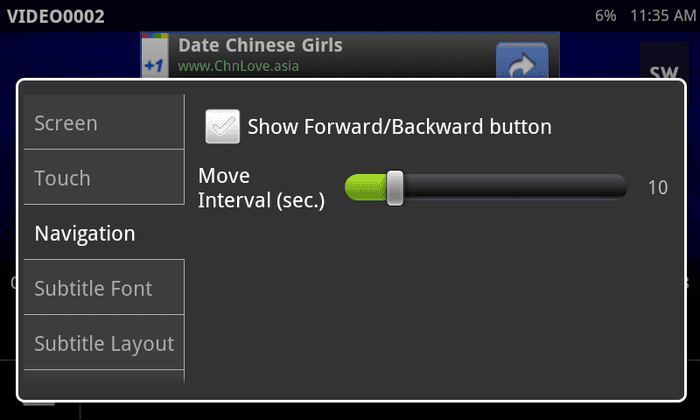The image size is (700, 420).
Task: Tap the battery percentage indicator
Action: click(x=605, y=16)
